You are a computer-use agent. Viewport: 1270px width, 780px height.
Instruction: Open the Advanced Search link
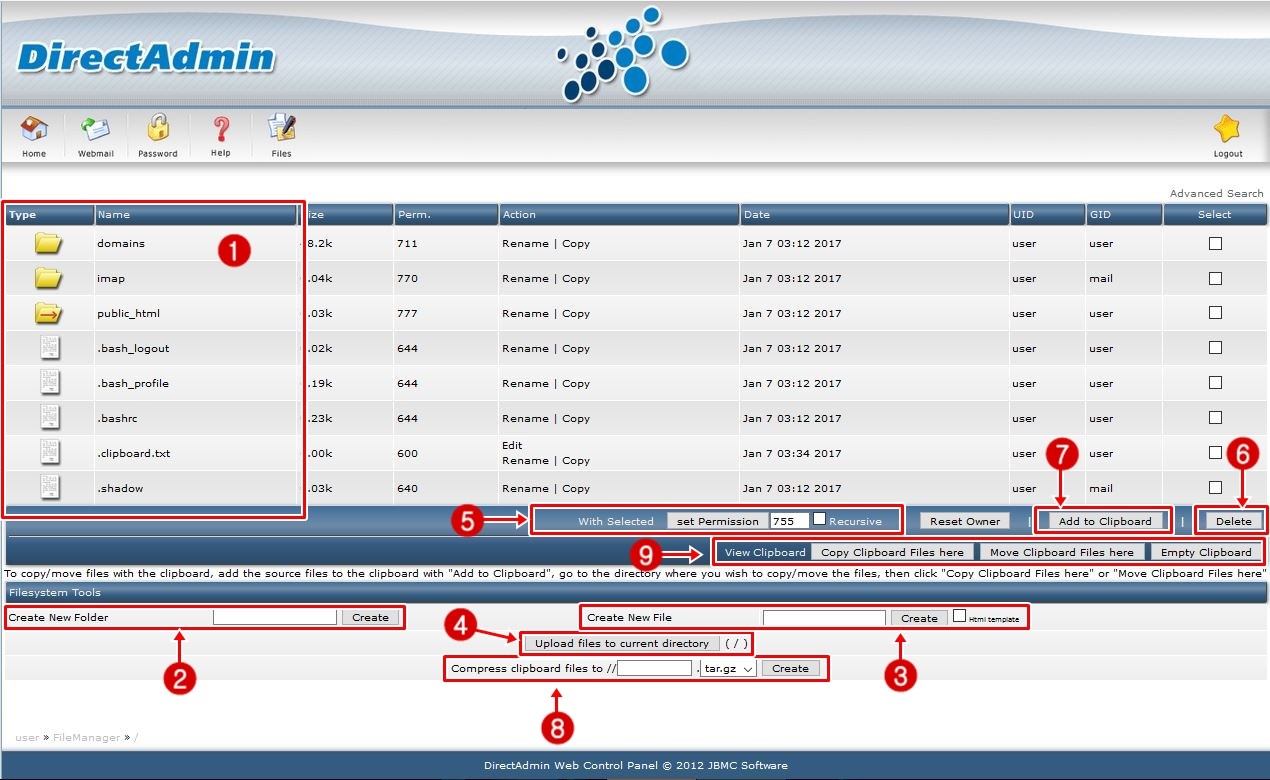1217,193
